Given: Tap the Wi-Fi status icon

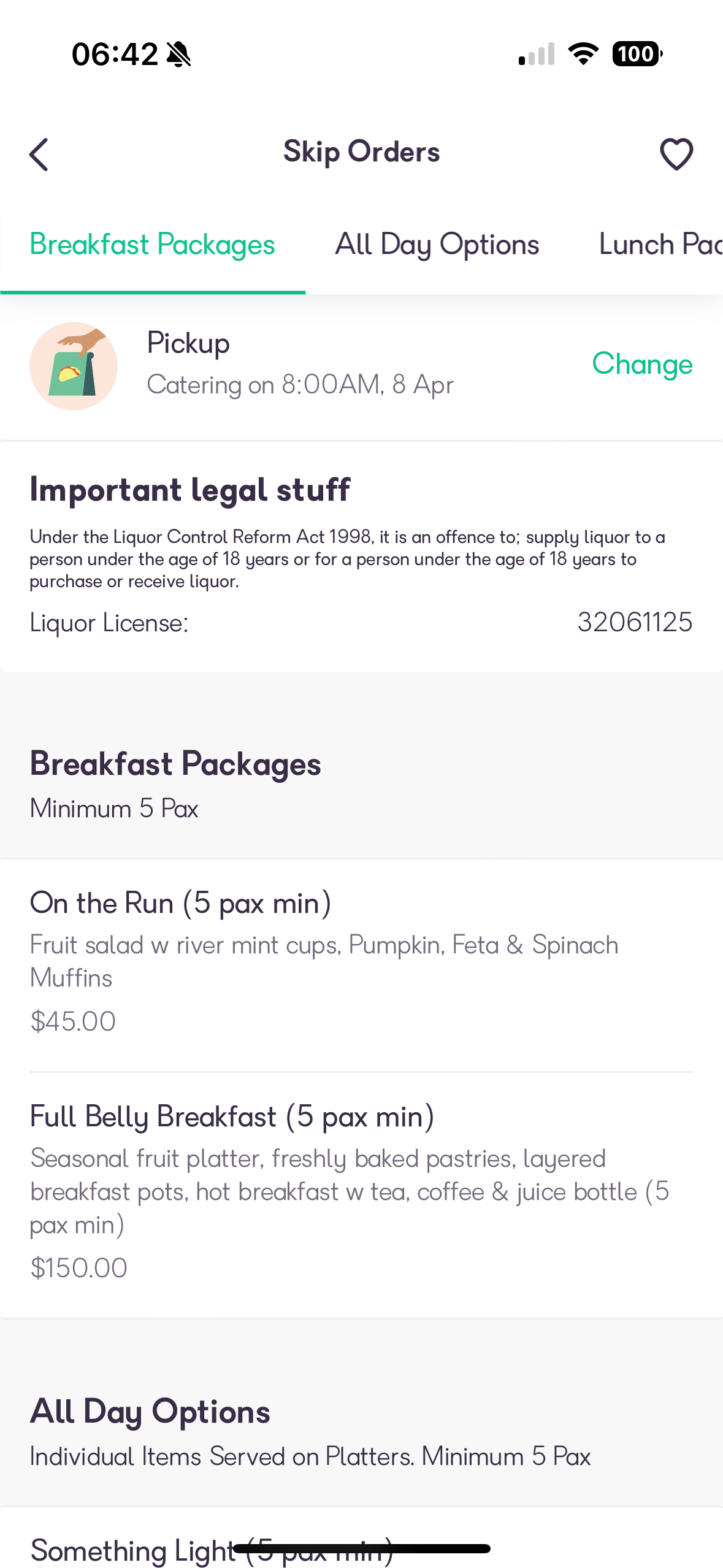Looking at the screenshot, I should (584, 54).
